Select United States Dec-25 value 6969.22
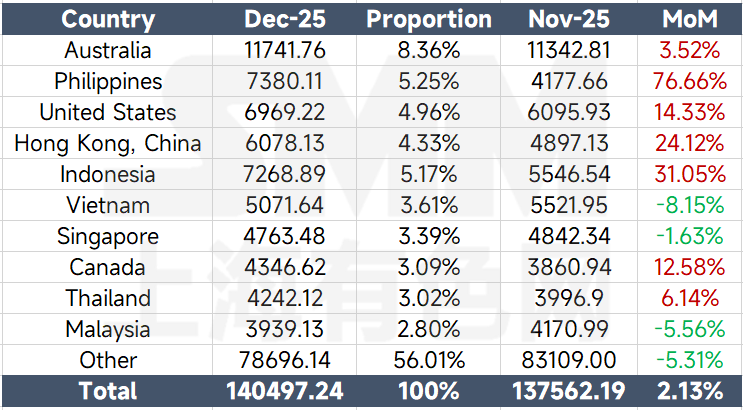This screenshot has height=410, width=743. click(285, 112)
